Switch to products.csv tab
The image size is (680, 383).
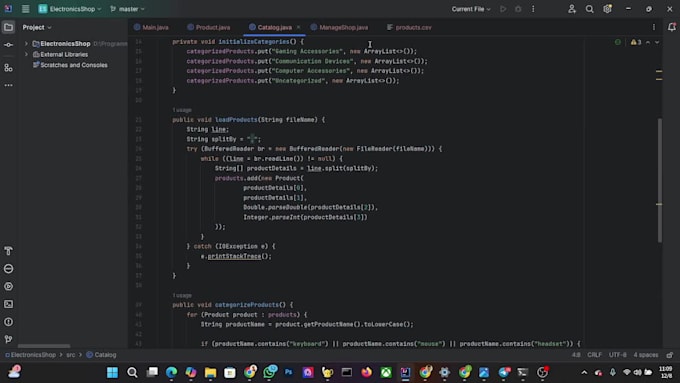[x=409, y=27]
